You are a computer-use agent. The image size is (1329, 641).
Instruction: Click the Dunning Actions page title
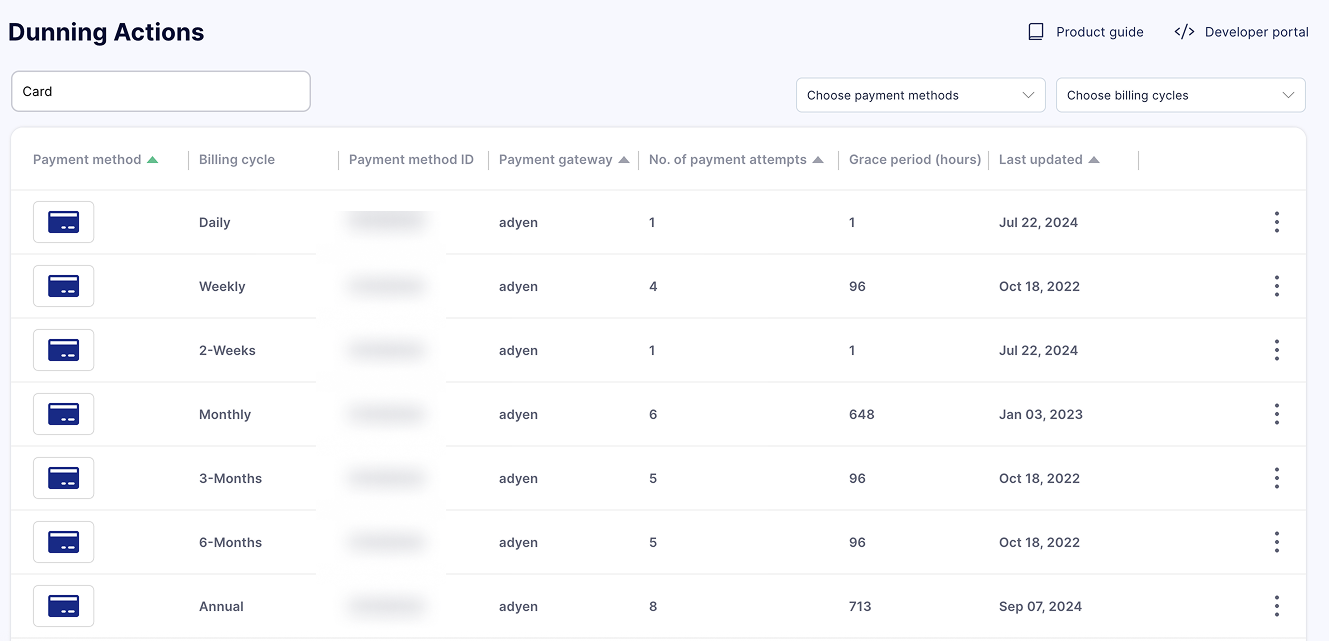(106, 32)
